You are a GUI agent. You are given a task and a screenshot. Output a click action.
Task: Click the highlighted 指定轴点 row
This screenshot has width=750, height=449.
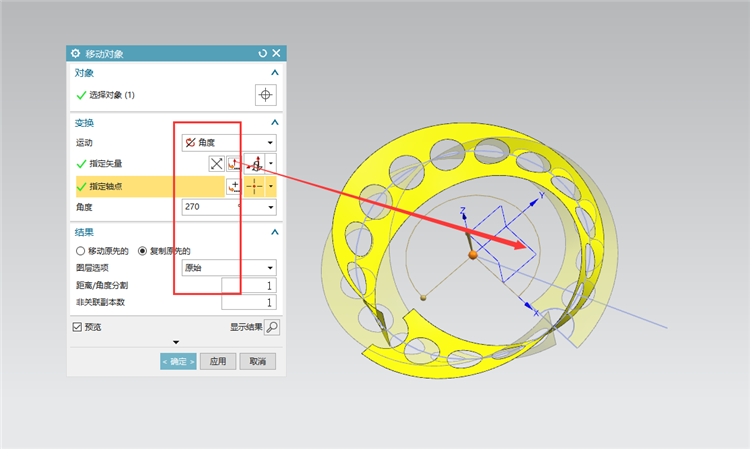click(150, 186)
